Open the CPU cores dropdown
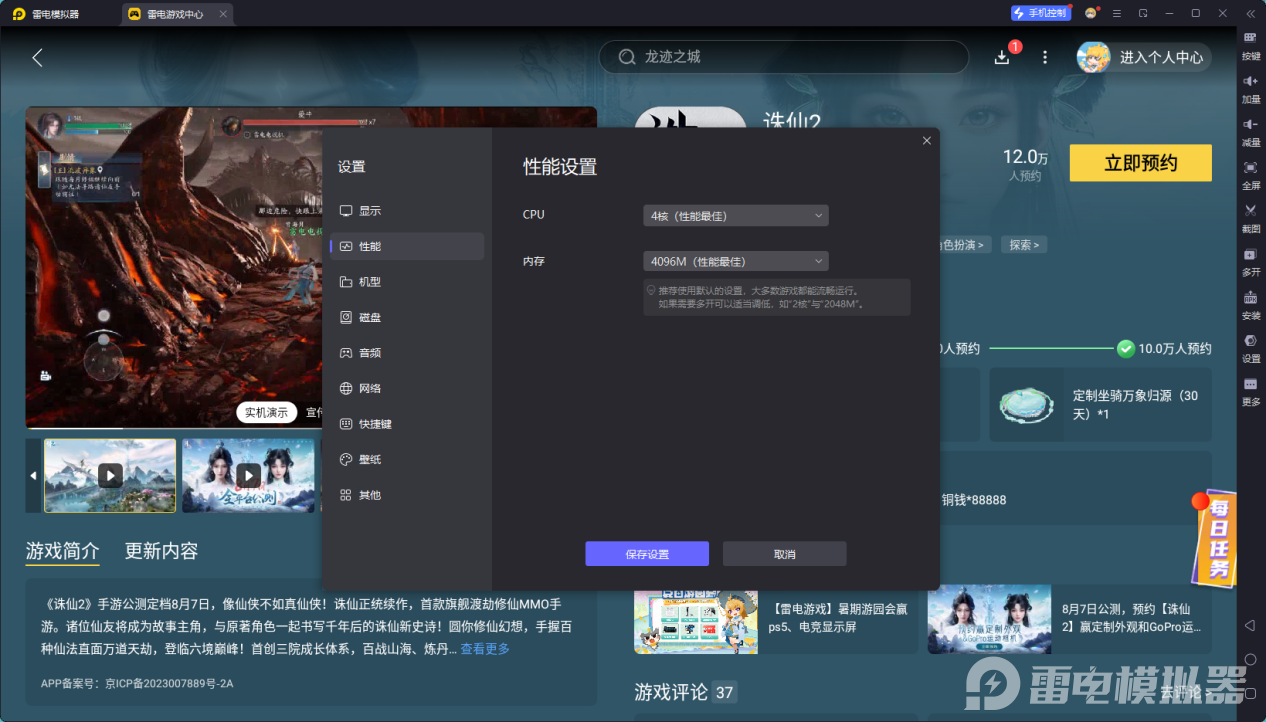1266x722 pixels. pyautogui.click(x=735, y=215)
